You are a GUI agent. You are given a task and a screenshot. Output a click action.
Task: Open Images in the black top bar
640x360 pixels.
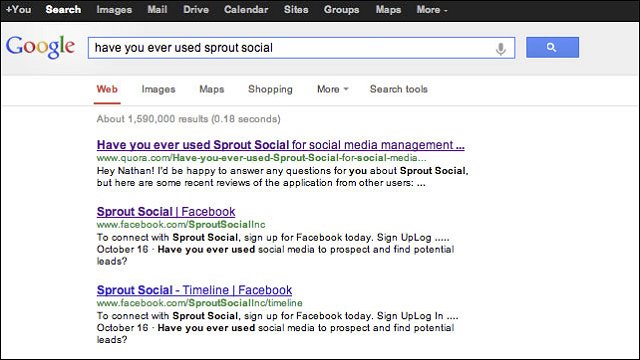point(114,9)
